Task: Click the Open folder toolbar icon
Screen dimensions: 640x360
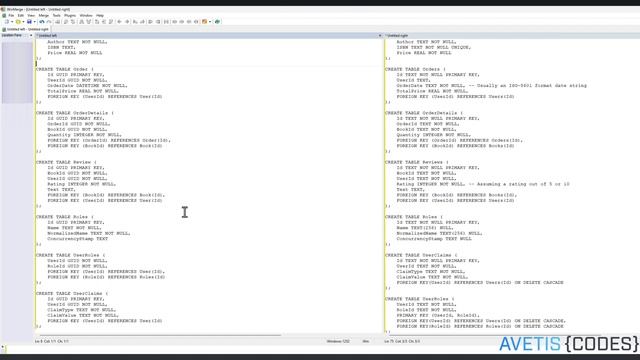Action: (x=18, y=22)
